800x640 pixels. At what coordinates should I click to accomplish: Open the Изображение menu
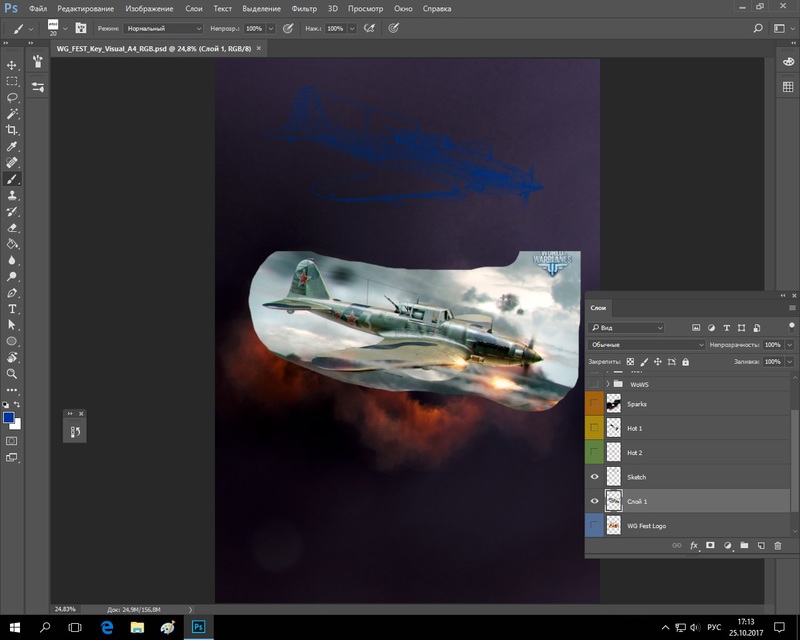149,9
